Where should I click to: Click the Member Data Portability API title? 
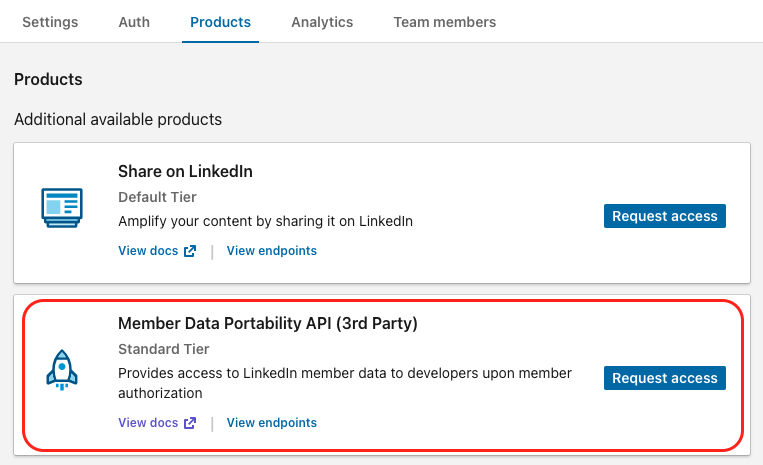tap(267, 324)
